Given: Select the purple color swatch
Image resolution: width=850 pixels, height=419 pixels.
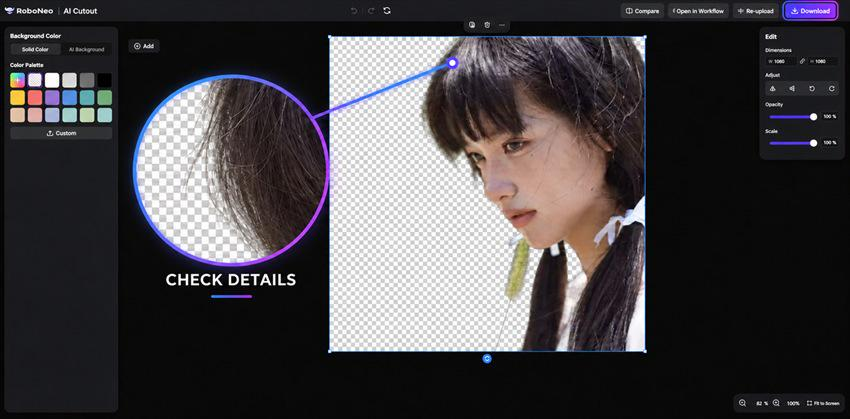Looking at the screenshot, I should click(x=52, y=98).
